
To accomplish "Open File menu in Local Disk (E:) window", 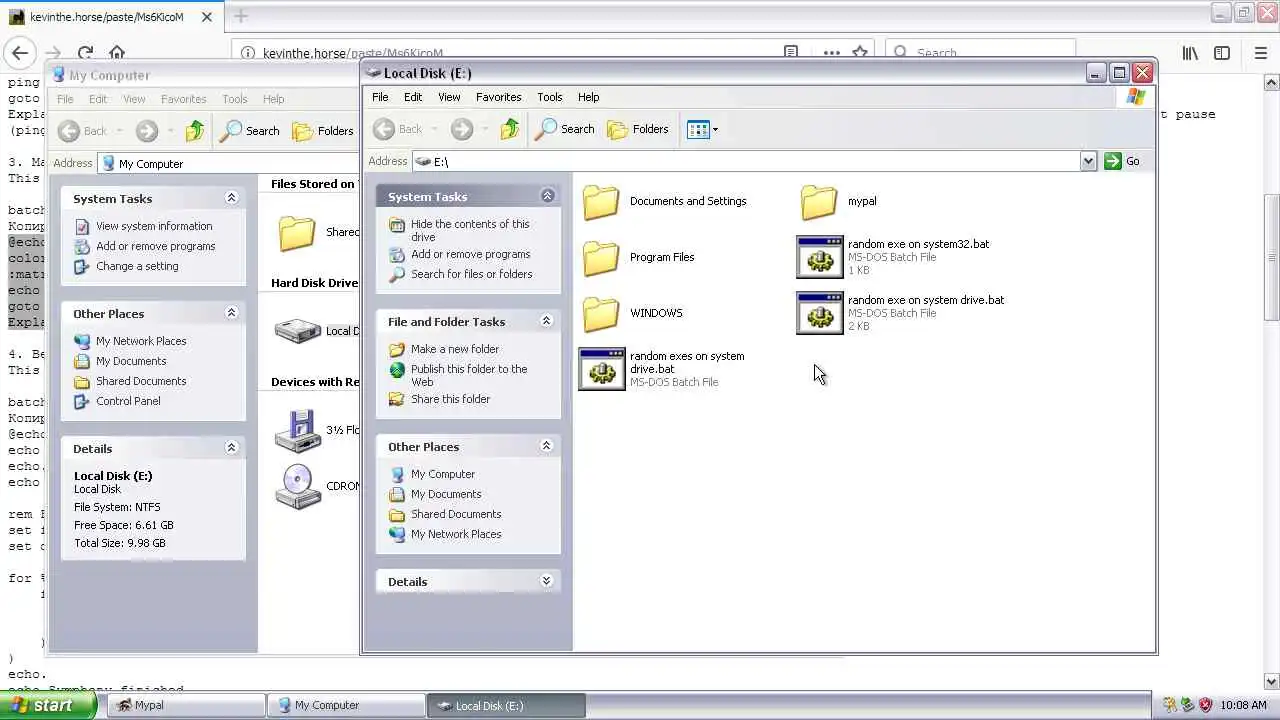I will point(380,97).
